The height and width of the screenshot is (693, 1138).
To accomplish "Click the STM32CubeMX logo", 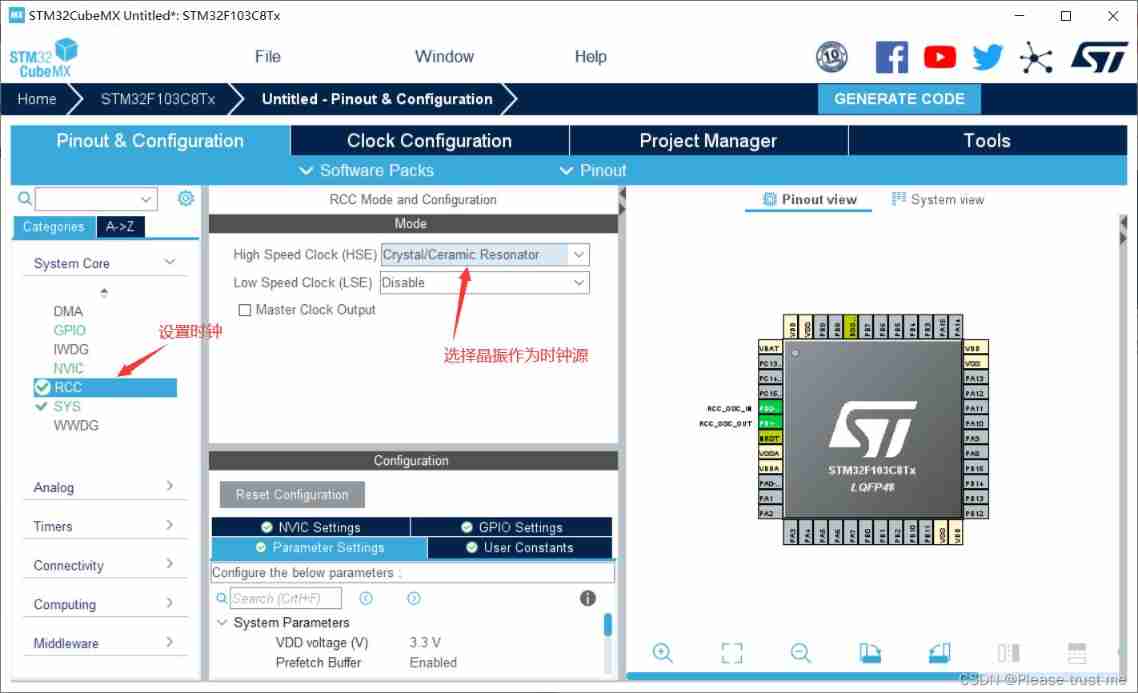I will 44,58.
